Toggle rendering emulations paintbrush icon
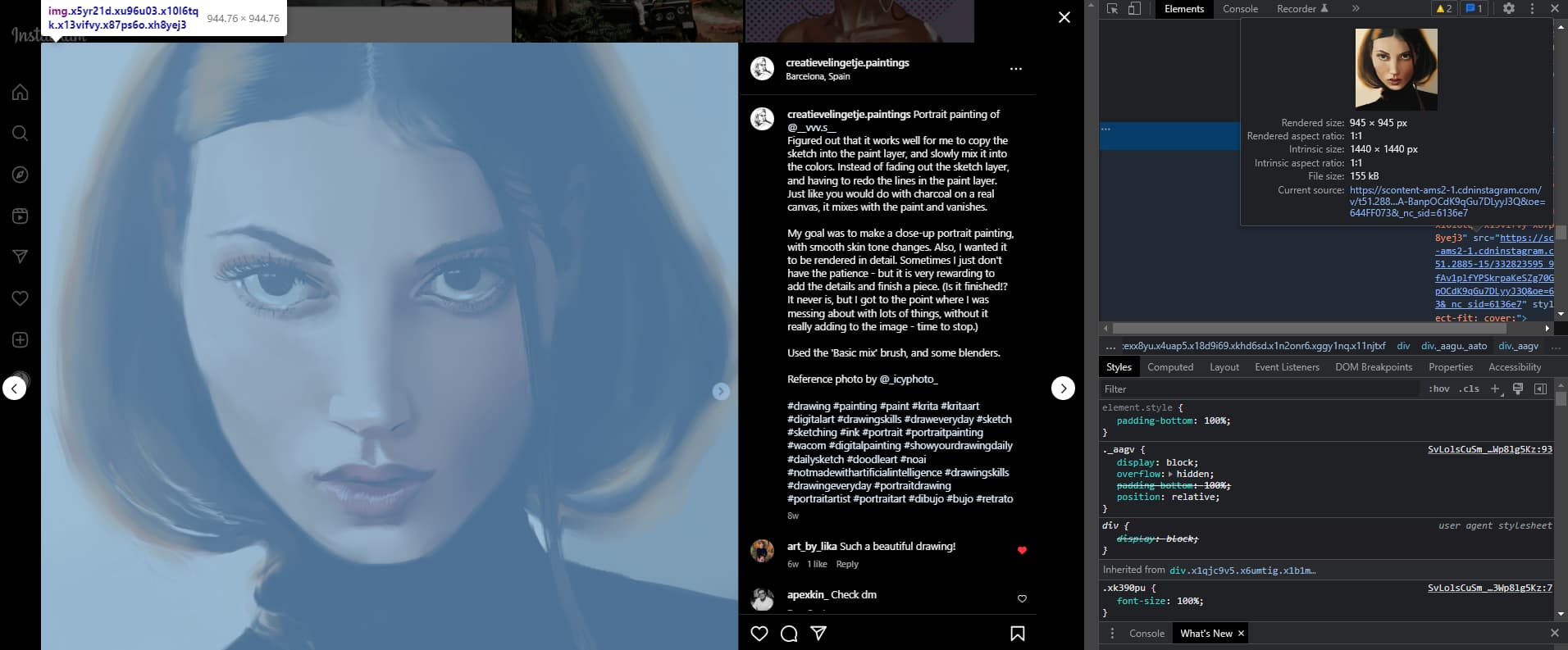This screenshot has height=650, width=1568. [1518, 389]
